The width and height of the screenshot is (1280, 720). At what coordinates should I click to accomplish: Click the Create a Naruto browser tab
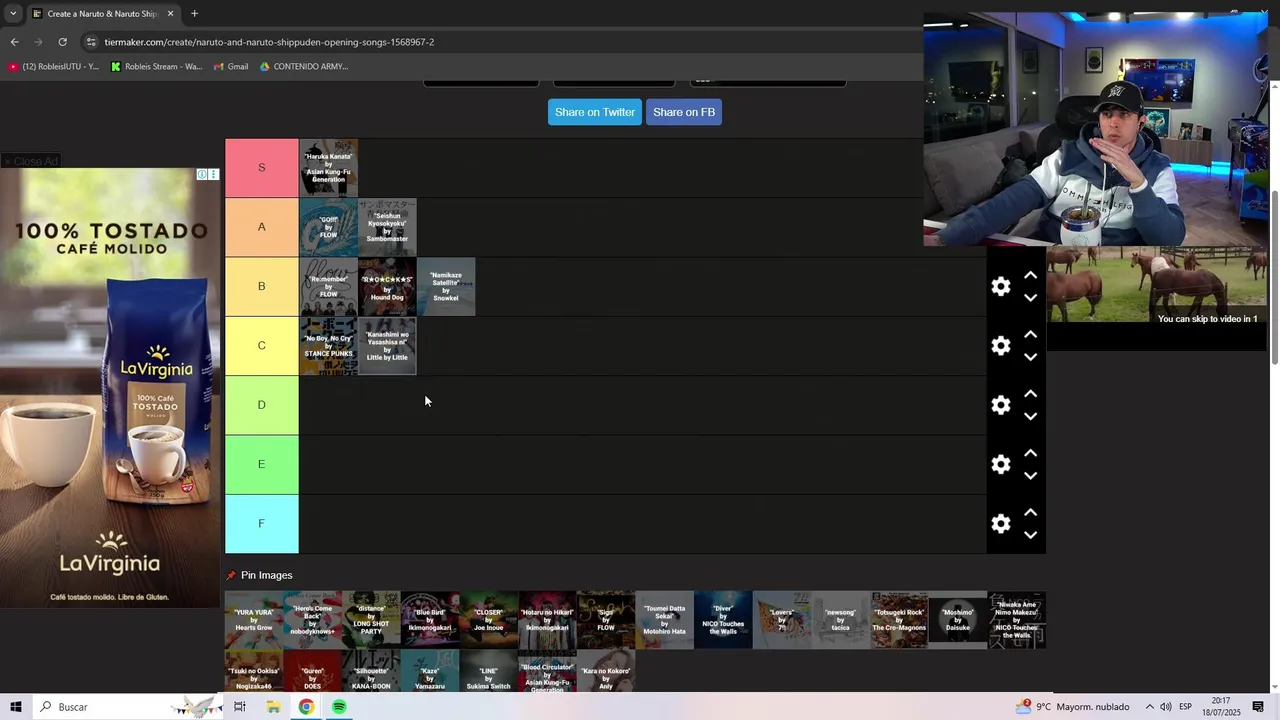pyautogui.click(x=102, y=14)
